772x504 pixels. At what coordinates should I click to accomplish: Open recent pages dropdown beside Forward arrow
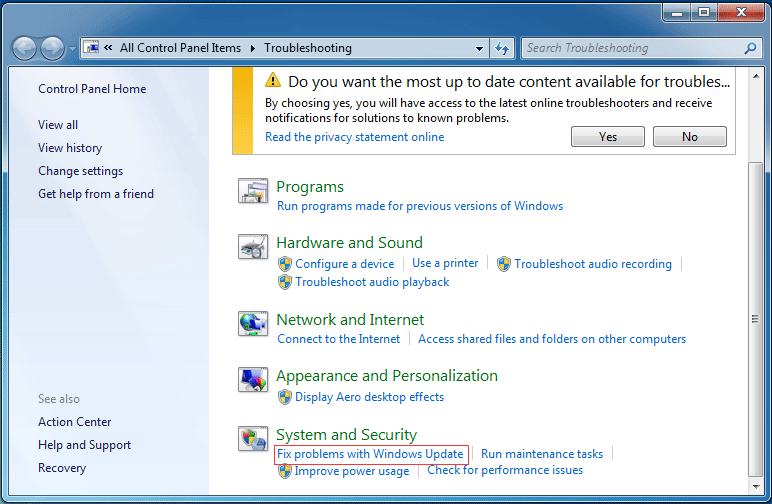coord(72,49)
